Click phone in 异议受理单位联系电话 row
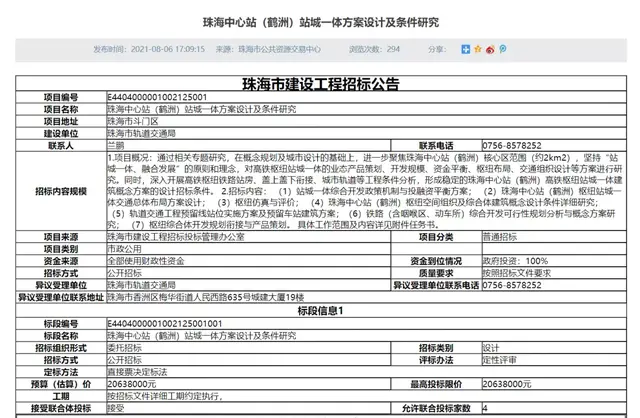Viewport: 640px width, 418px height. click(x=512, y=285)
